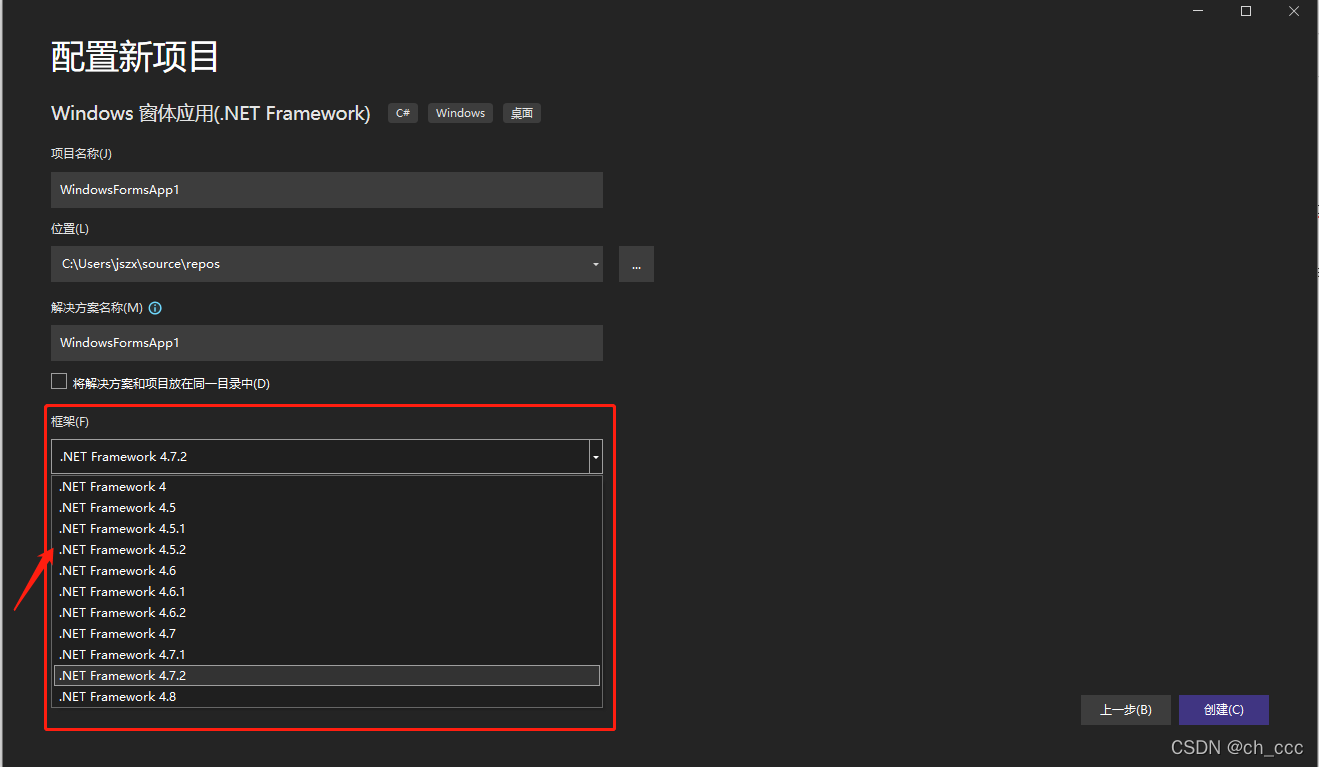Click into the 解决方案名称 solution name field

point(327,343)
